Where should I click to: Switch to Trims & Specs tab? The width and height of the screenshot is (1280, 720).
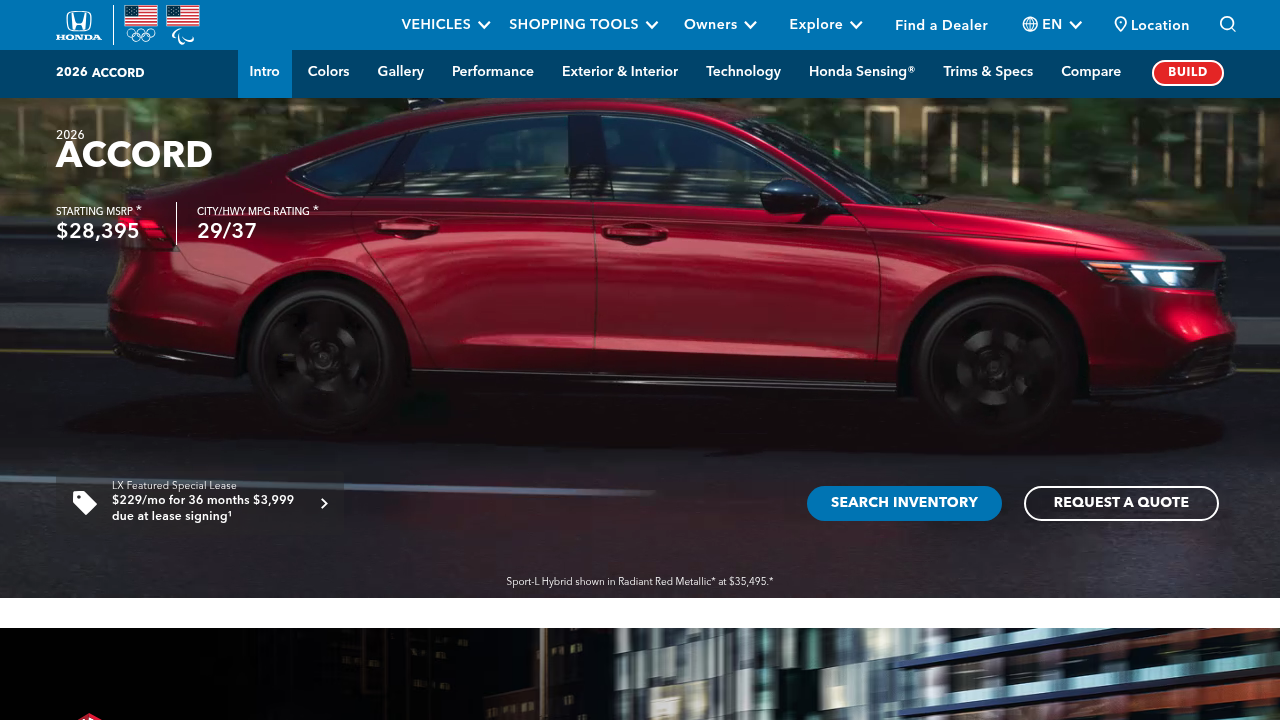988,72
